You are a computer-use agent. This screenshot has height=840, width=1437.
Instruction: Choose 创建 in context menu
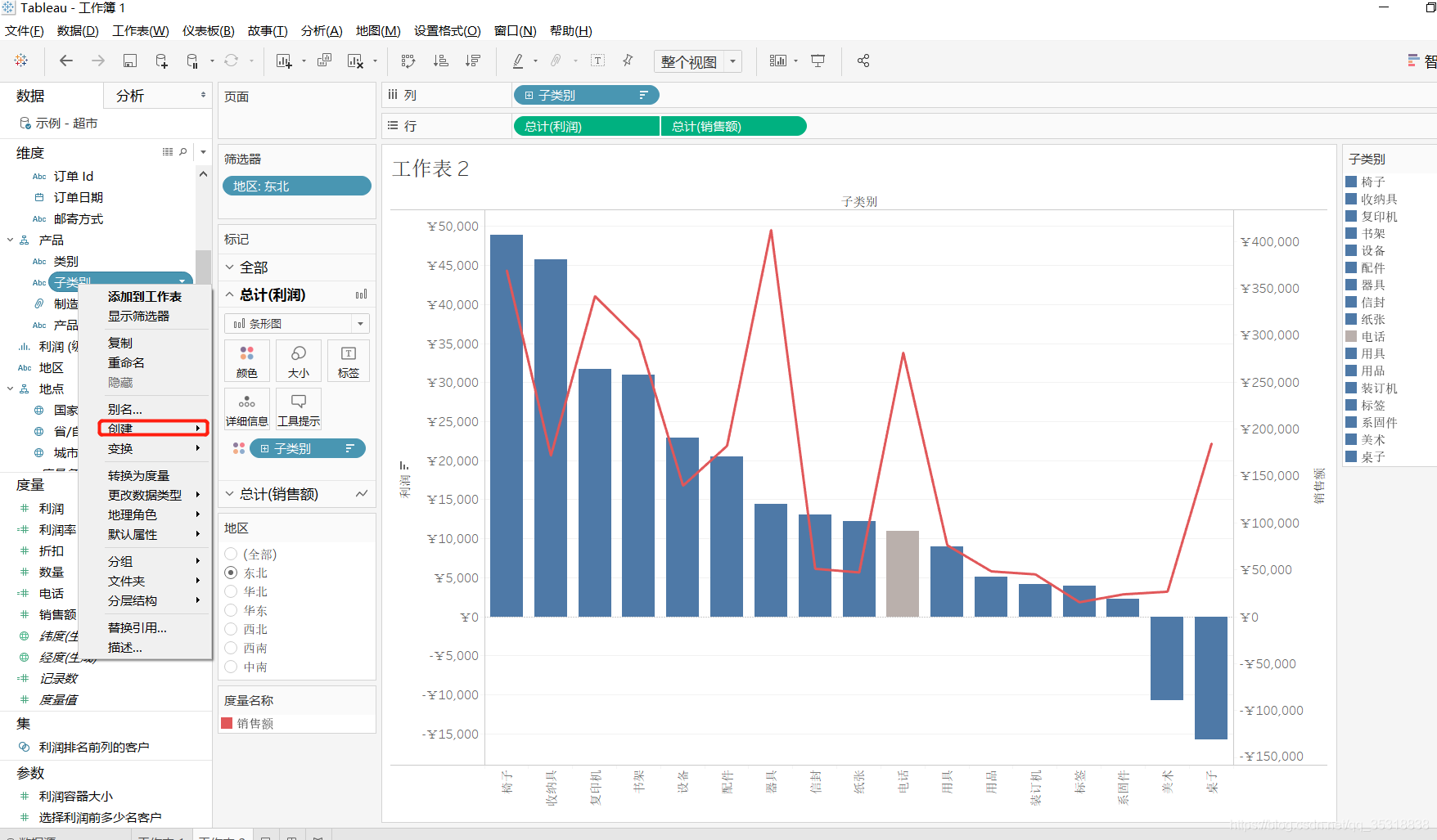[x=154, y=429]
